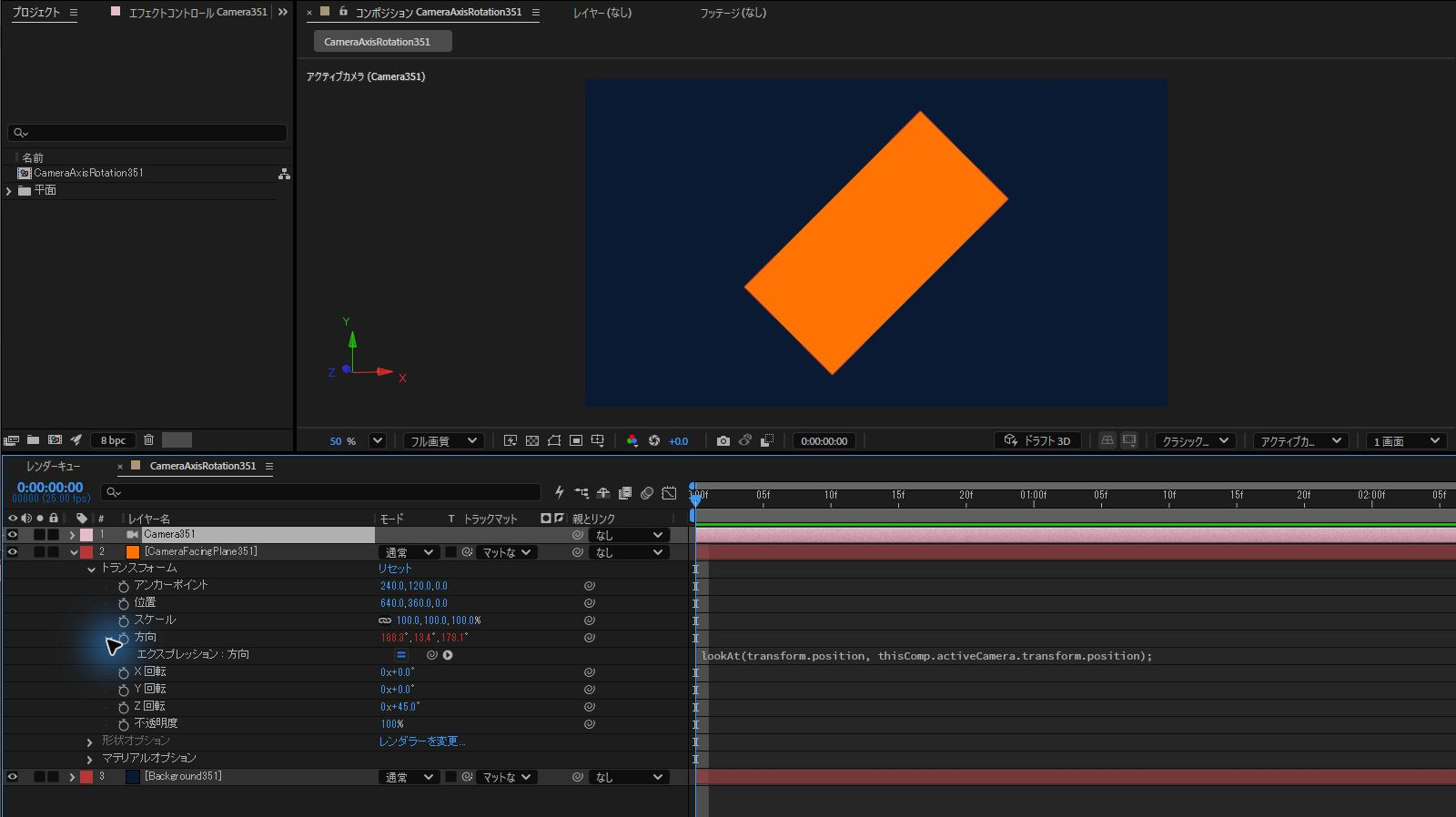Collapse the トランスフォーム group
The image size is (1456, 817).
coord(91,570)
